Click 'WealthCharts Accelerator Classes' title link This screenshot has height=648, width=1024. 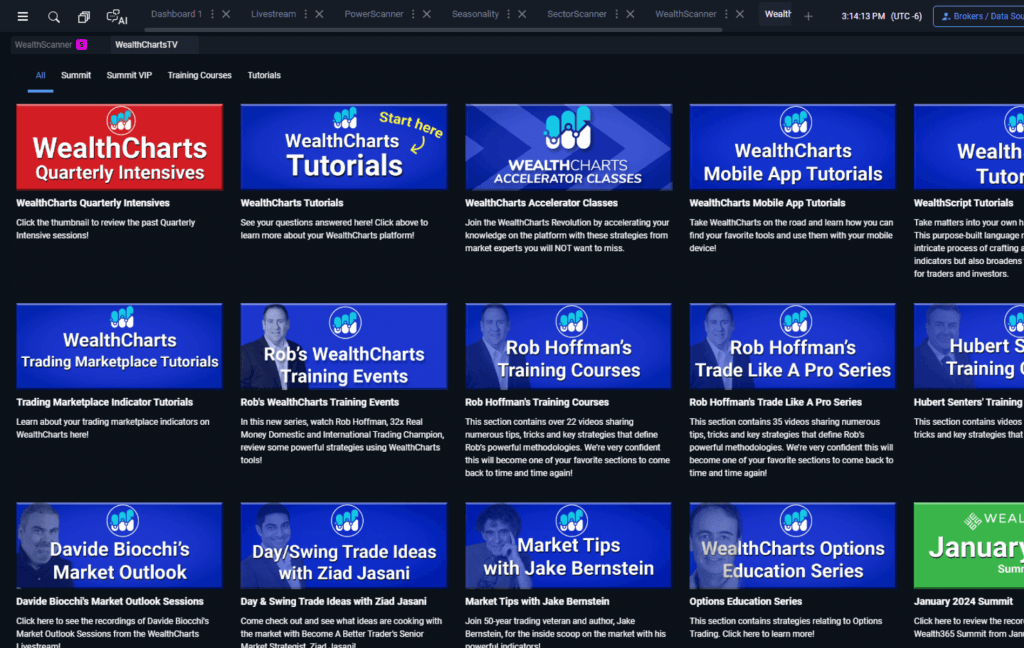pyautogui.click(x=541, y=203)
